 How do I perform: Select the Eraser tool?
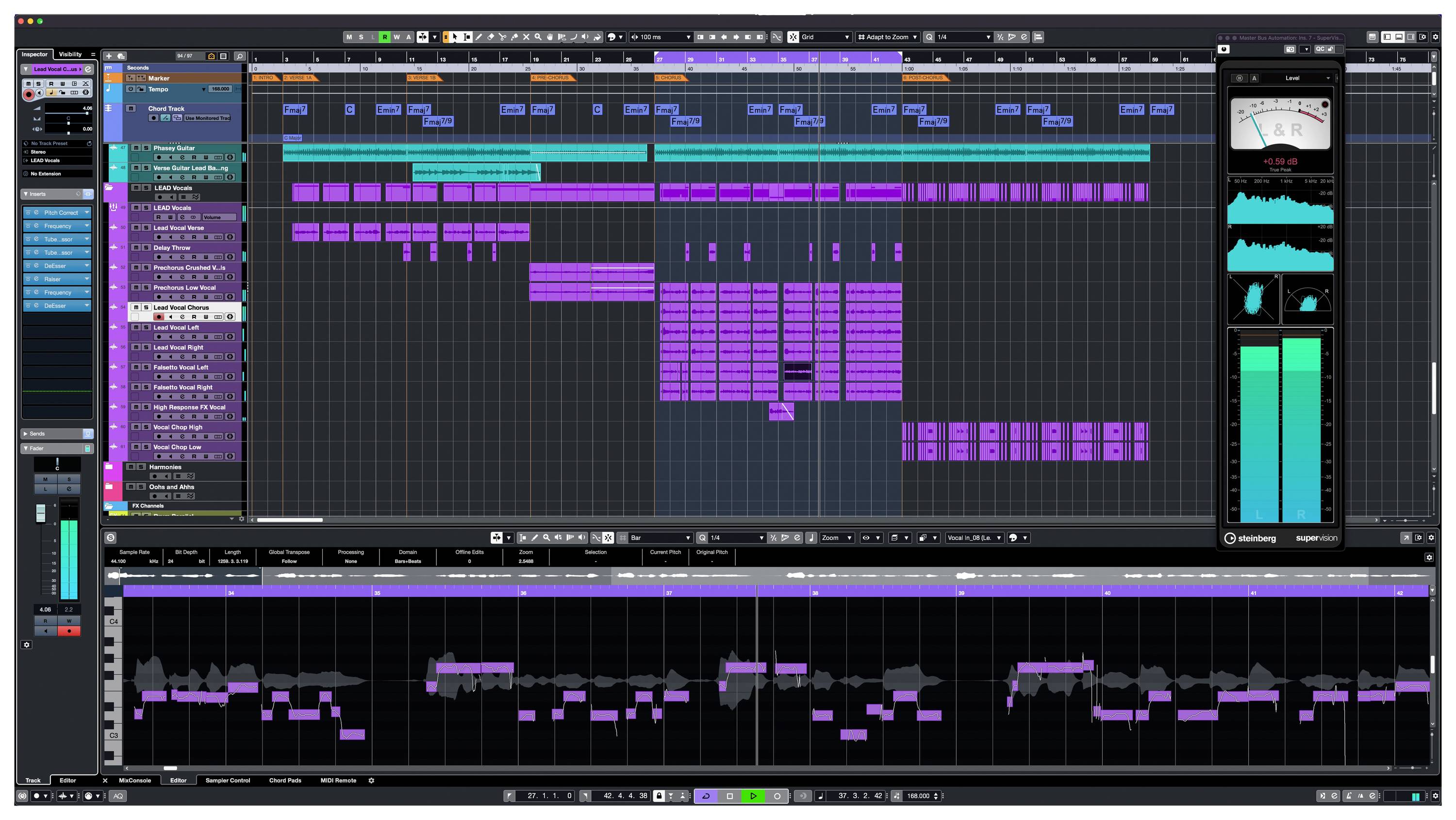491,37
